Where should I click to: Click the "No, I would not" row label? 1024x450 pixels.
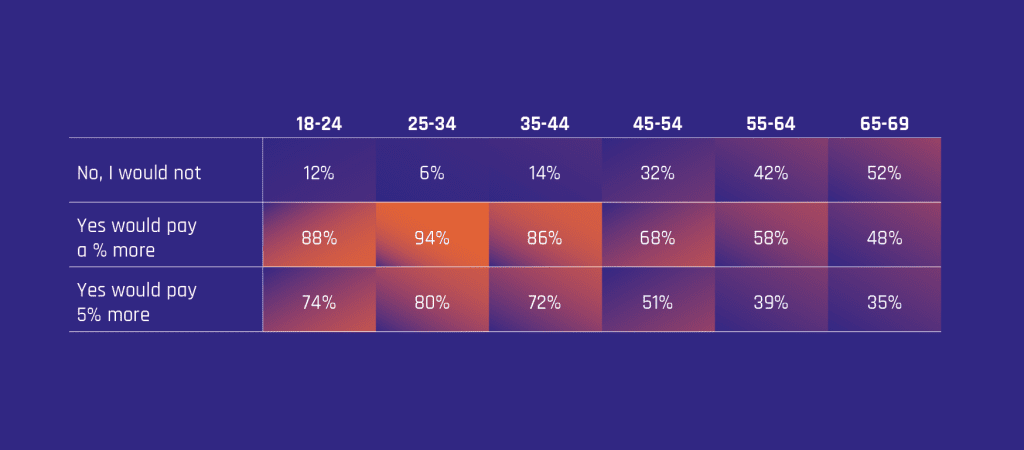click(139, 173)
